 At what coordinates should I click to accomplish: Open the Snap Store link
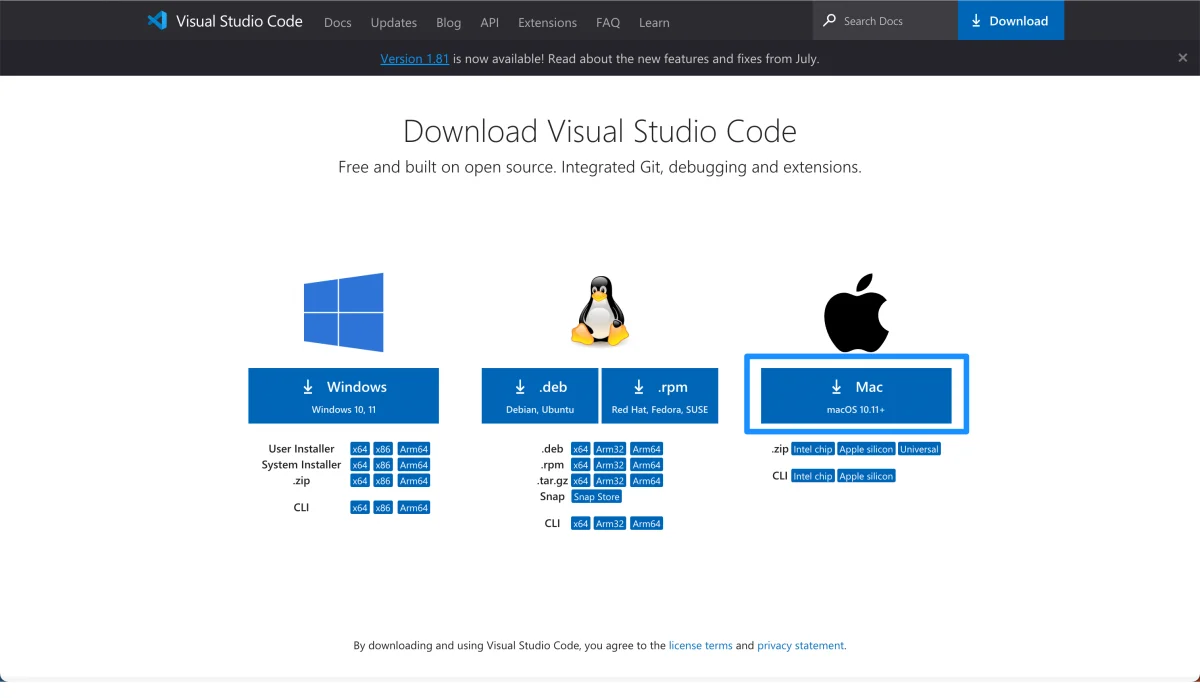596,497
